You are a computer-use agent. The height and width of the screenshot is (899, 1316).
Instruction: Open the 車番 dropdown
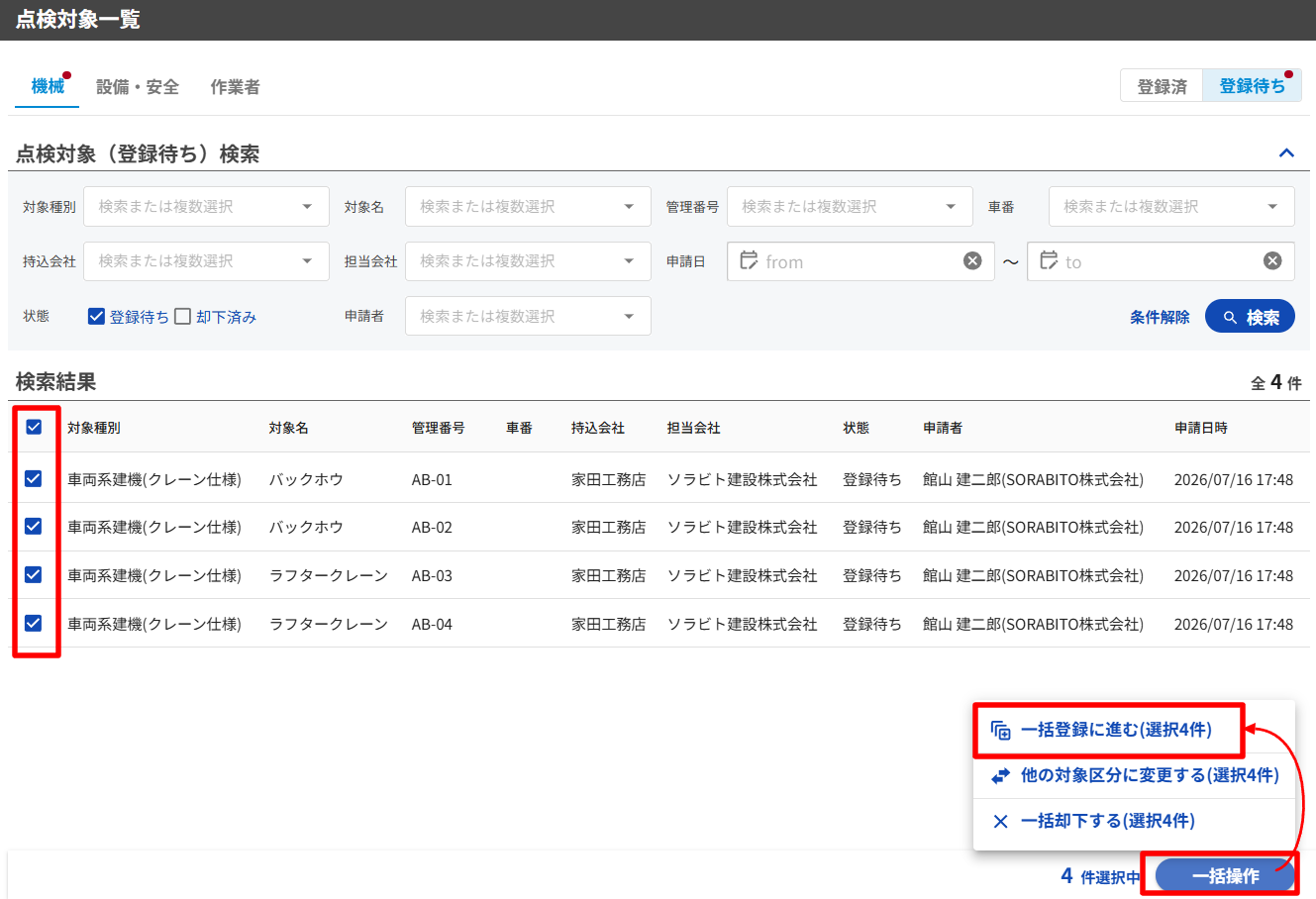pyautogui.click(x=1171, y=206)
